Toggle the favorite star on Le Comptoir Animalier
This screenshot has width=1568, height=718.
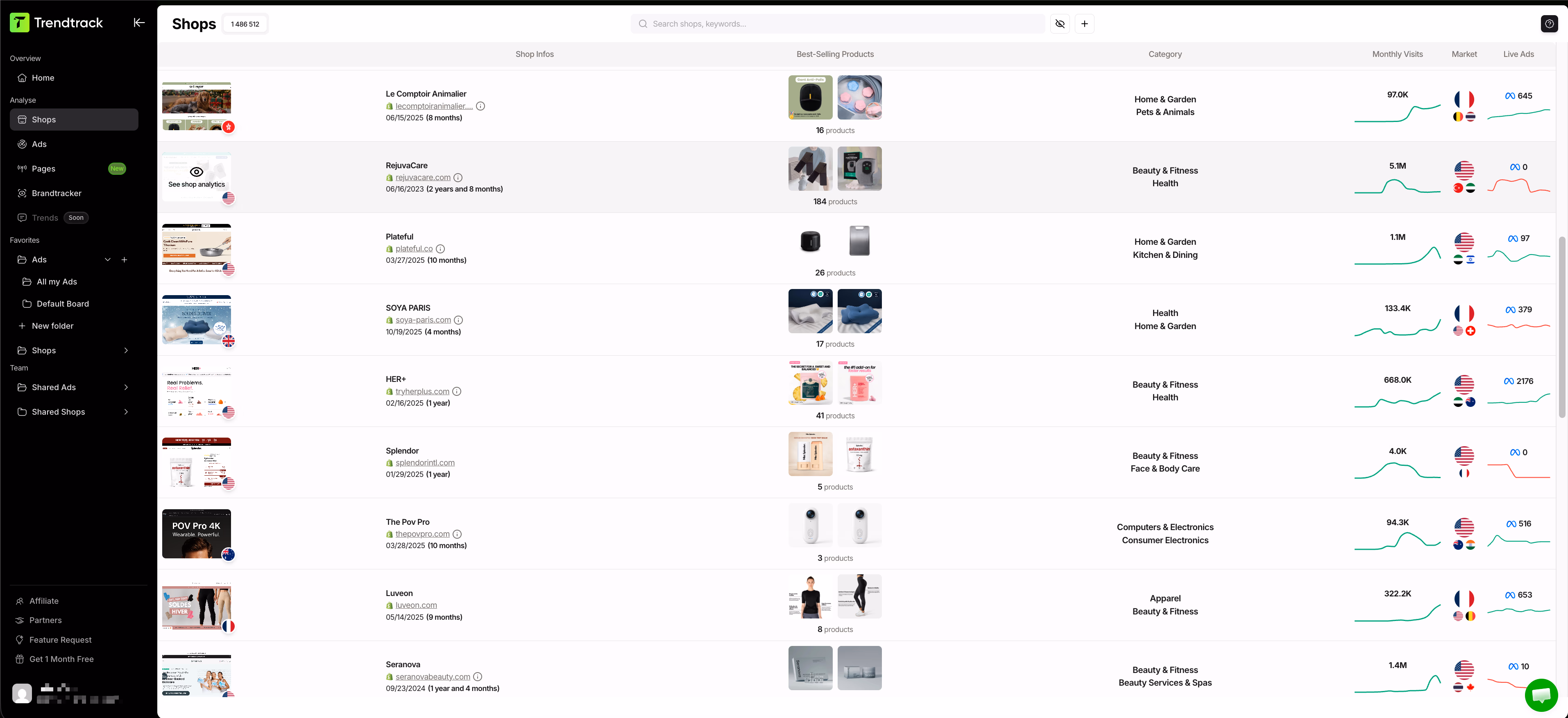(x=229, y=127)
